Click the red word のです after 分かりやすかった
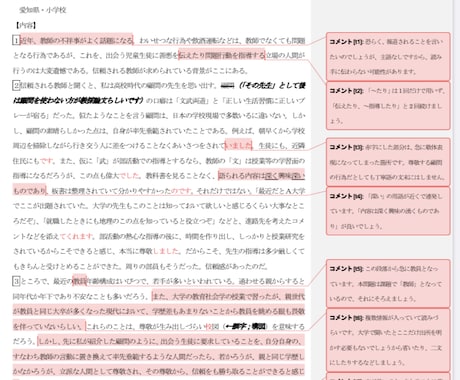 click(x=181, y=191)
